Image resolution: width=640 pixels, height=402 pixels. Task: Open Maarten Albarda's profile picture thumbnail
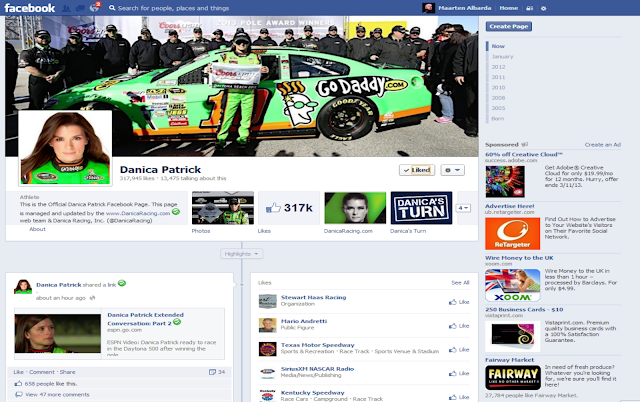coord(428,8)
